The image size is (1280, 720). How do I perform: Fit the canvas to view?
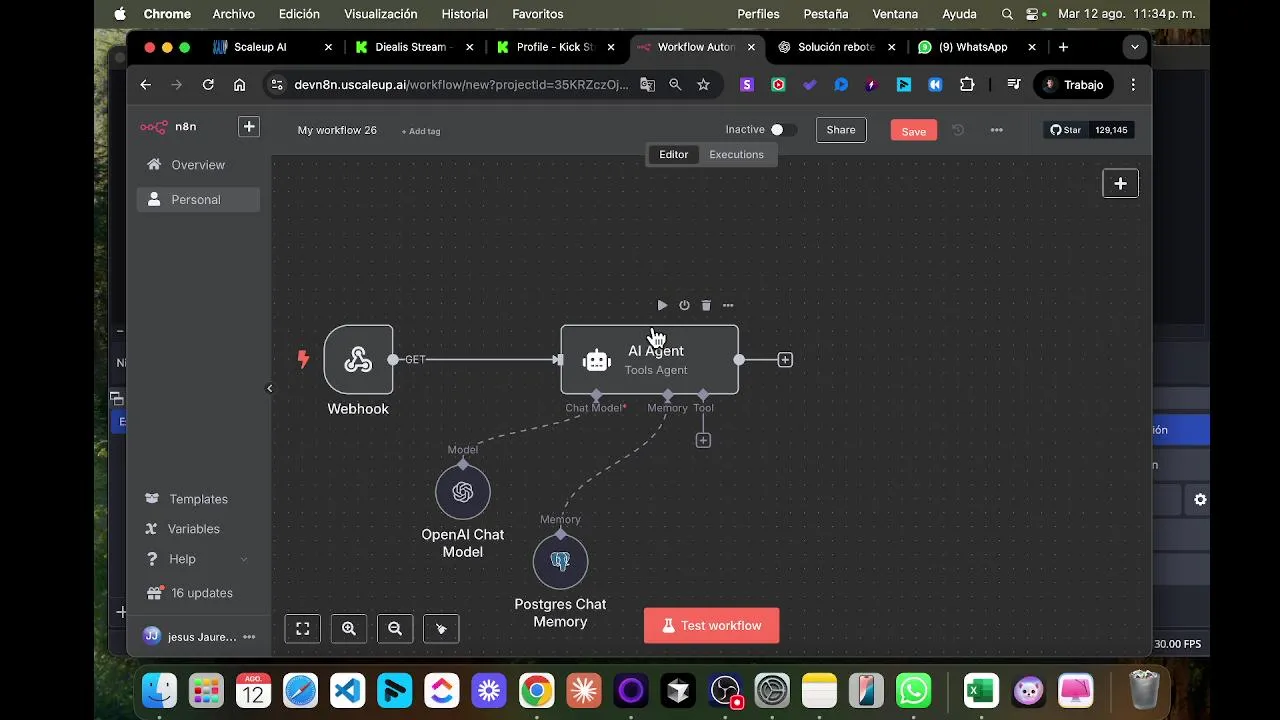[302, 628]
